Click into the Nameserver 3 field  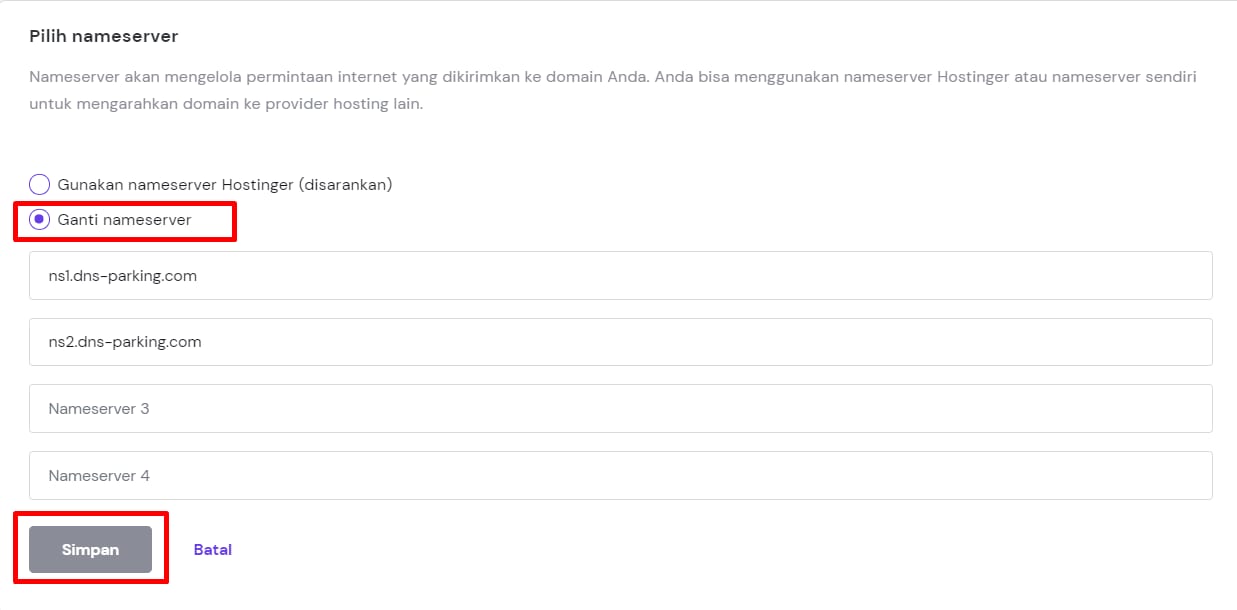620,409
